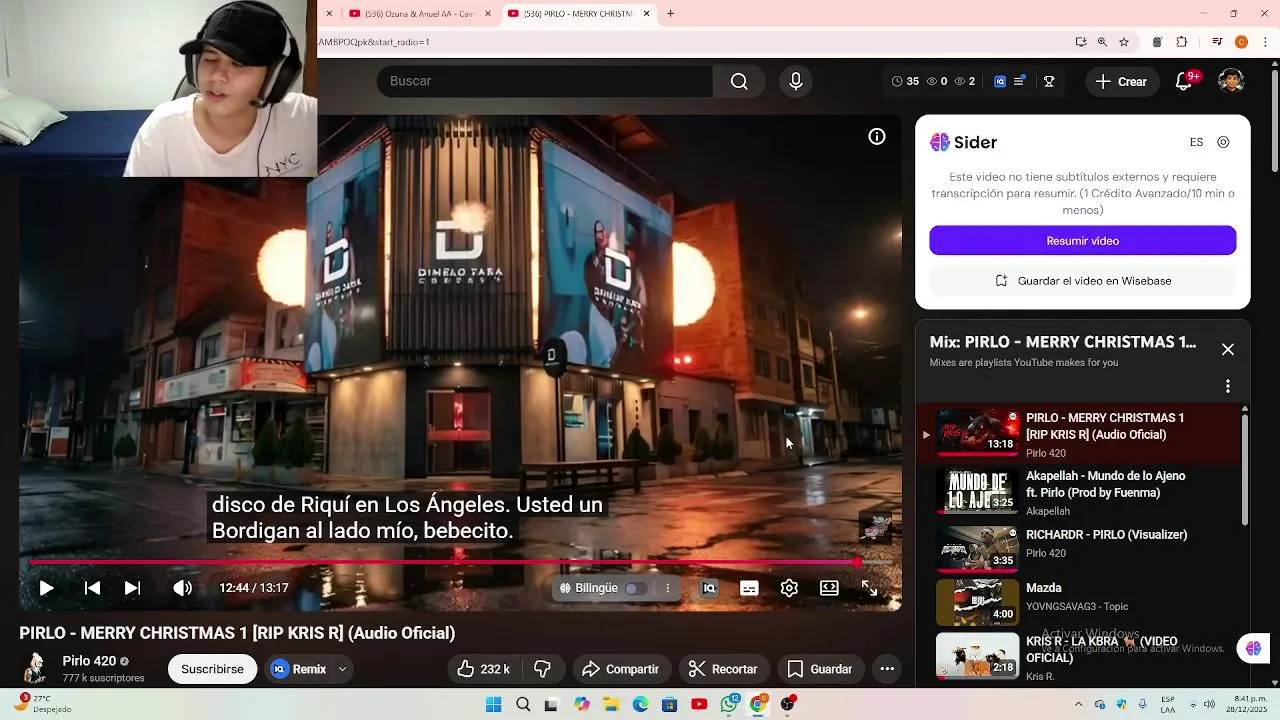Open YouTube notifications bell
The width and height of the screenshot is (1280, 720).
point(1184,82)
